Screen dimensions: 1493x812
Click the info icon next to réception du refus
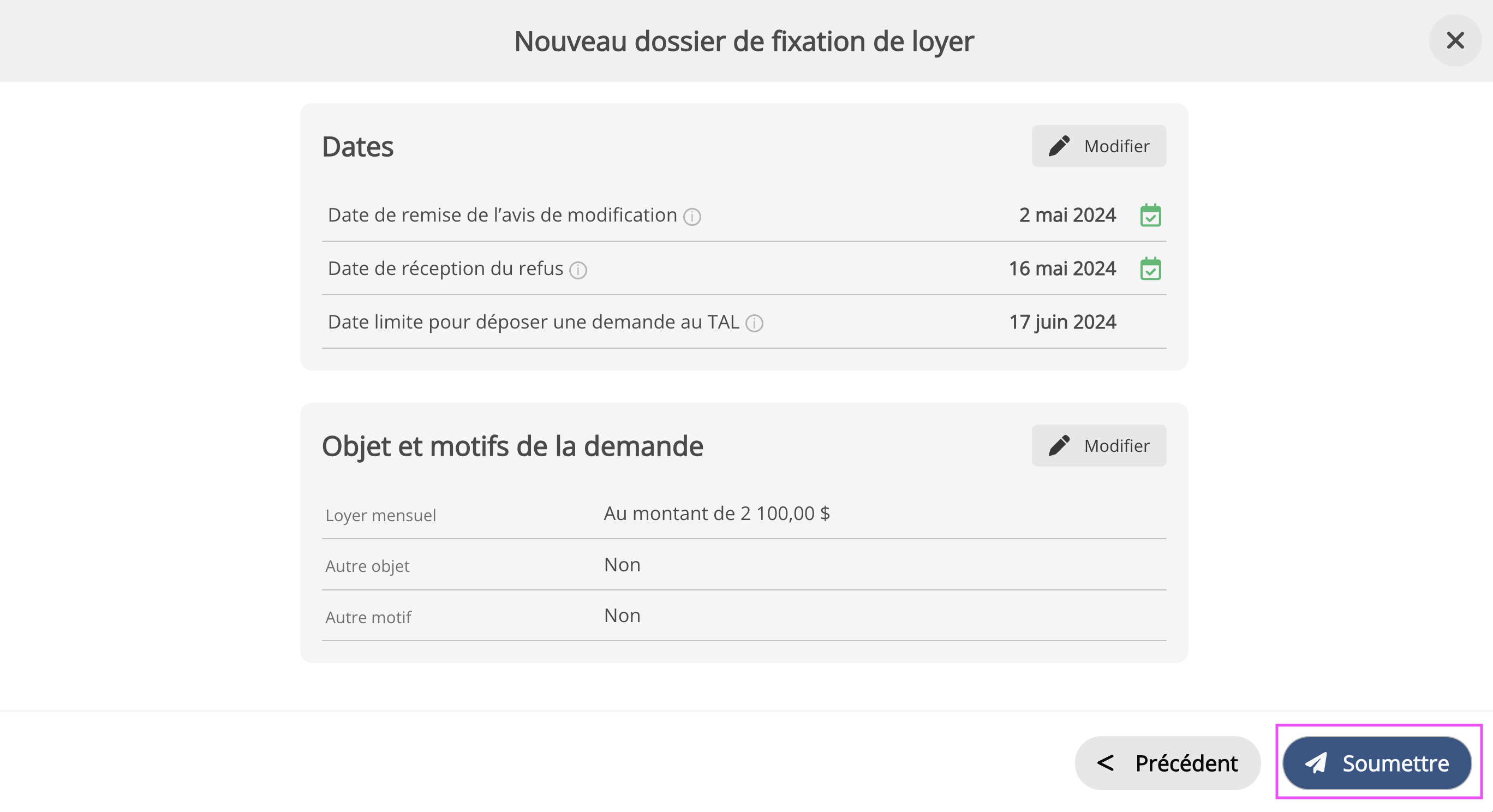click(x=578, y=270)
